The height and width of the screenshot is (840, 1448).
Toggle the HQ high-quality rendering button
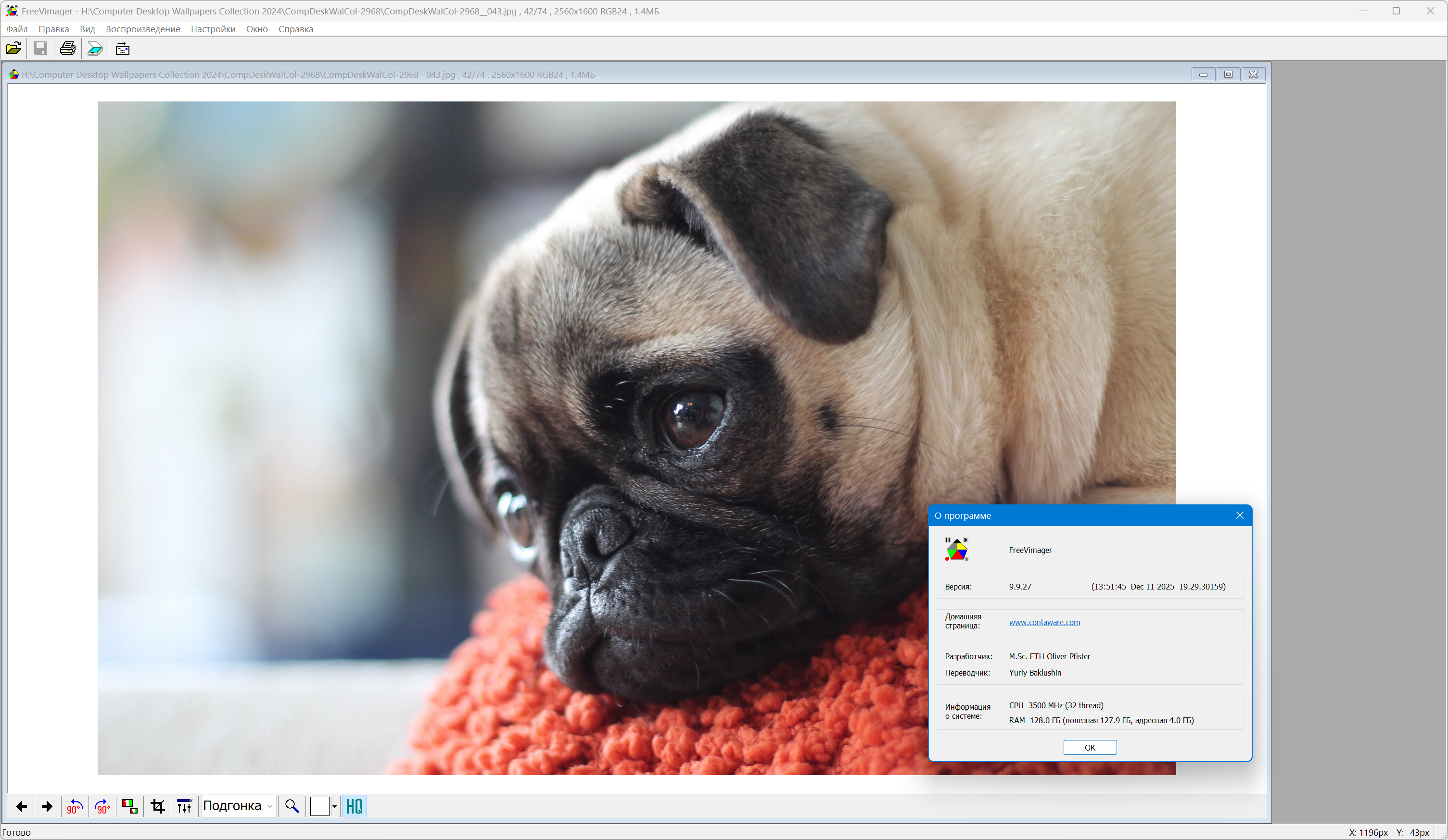pos(354,806)
